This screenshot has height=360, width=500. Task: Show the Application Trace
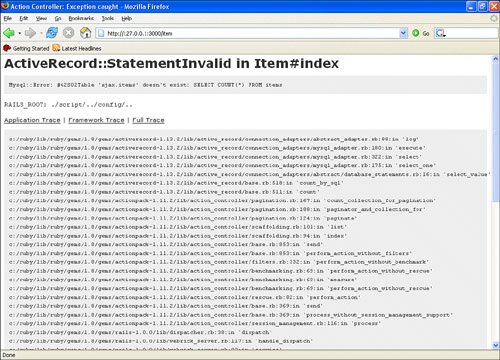(32, 120)
